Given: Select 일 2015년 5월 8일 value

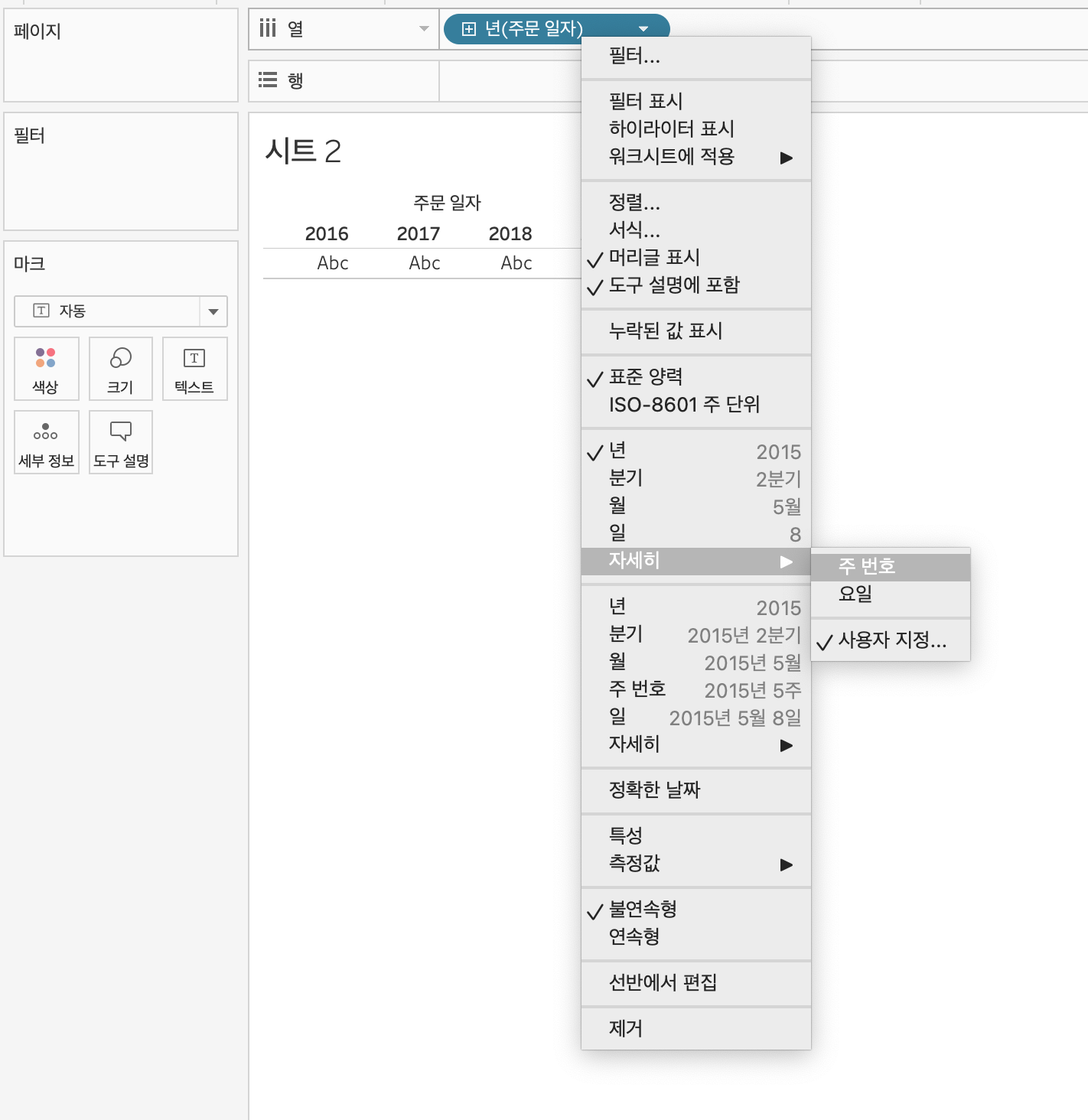Looking at the screenshot, I should tap(696, 718).
